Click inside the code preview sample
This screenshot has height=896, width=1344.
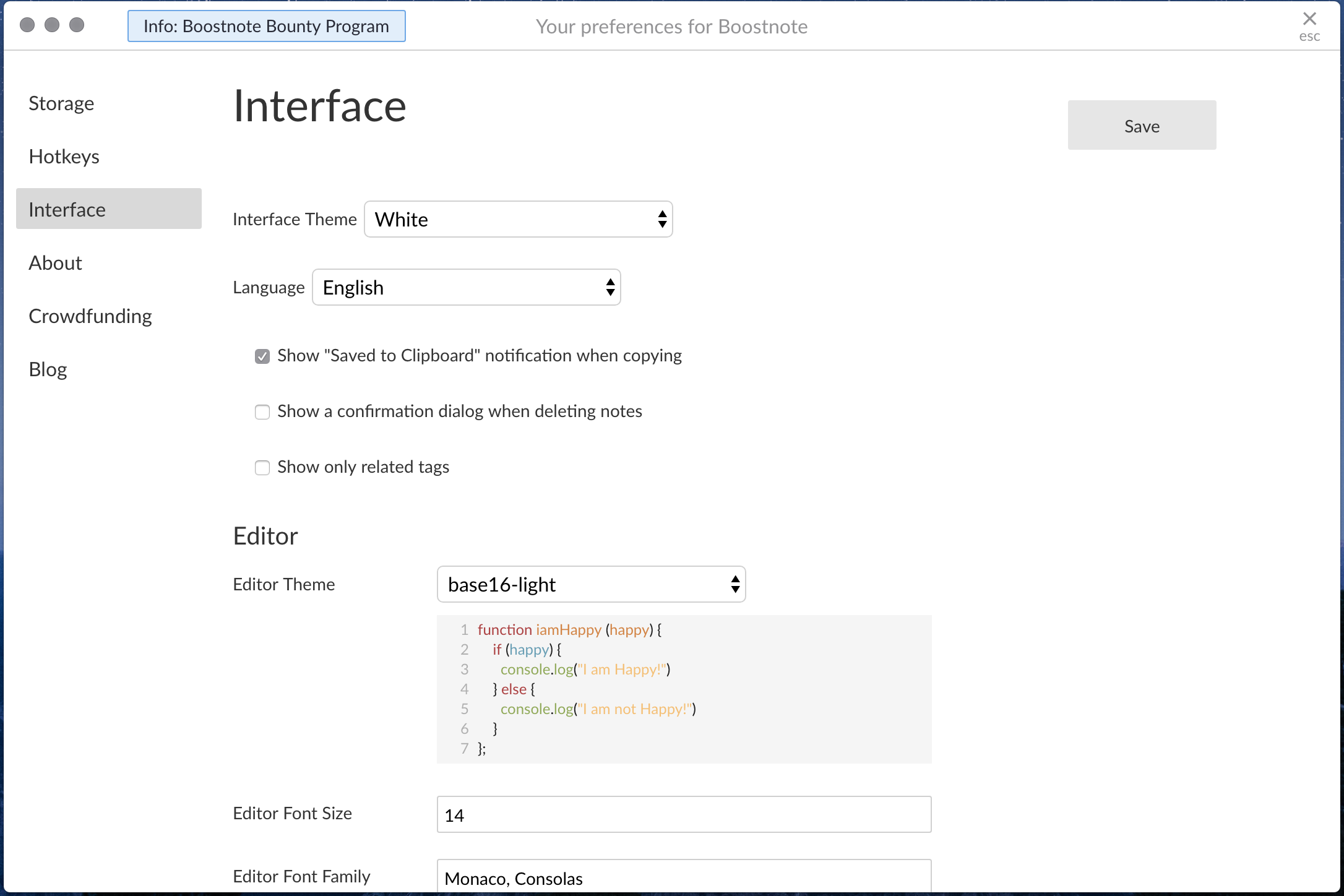(684, 689)
